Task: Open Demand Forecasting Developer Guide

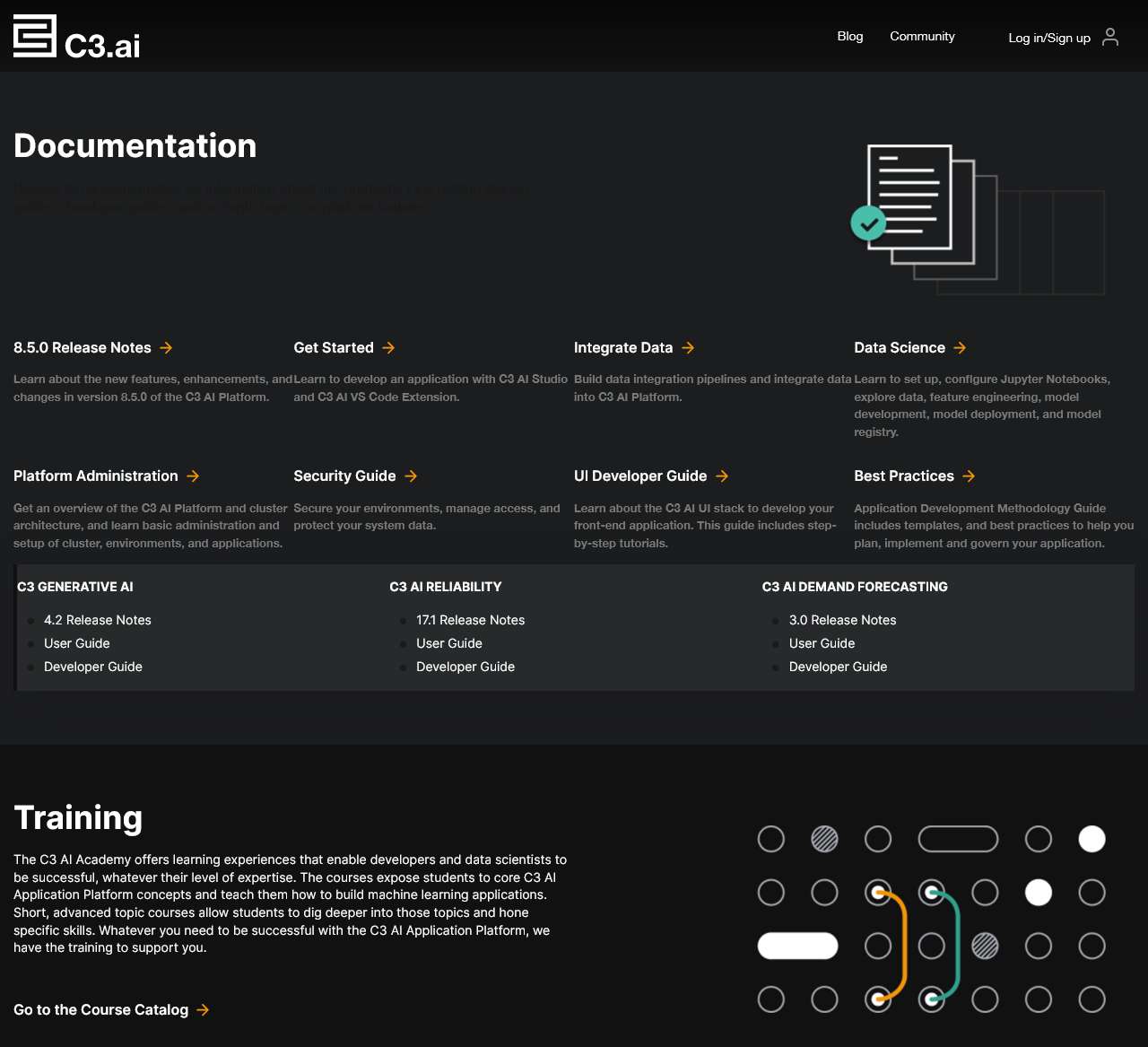Action: point(838,667)
